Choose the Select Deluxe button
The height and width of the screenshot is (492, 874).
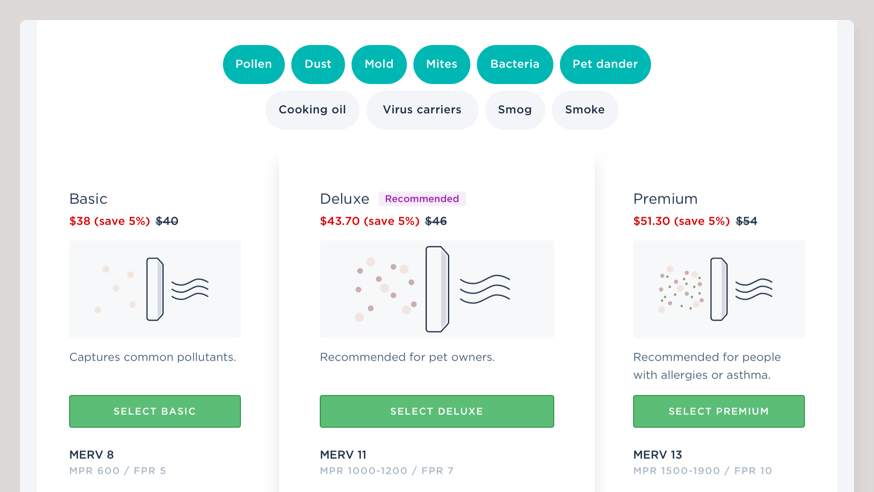pos(437,411)
